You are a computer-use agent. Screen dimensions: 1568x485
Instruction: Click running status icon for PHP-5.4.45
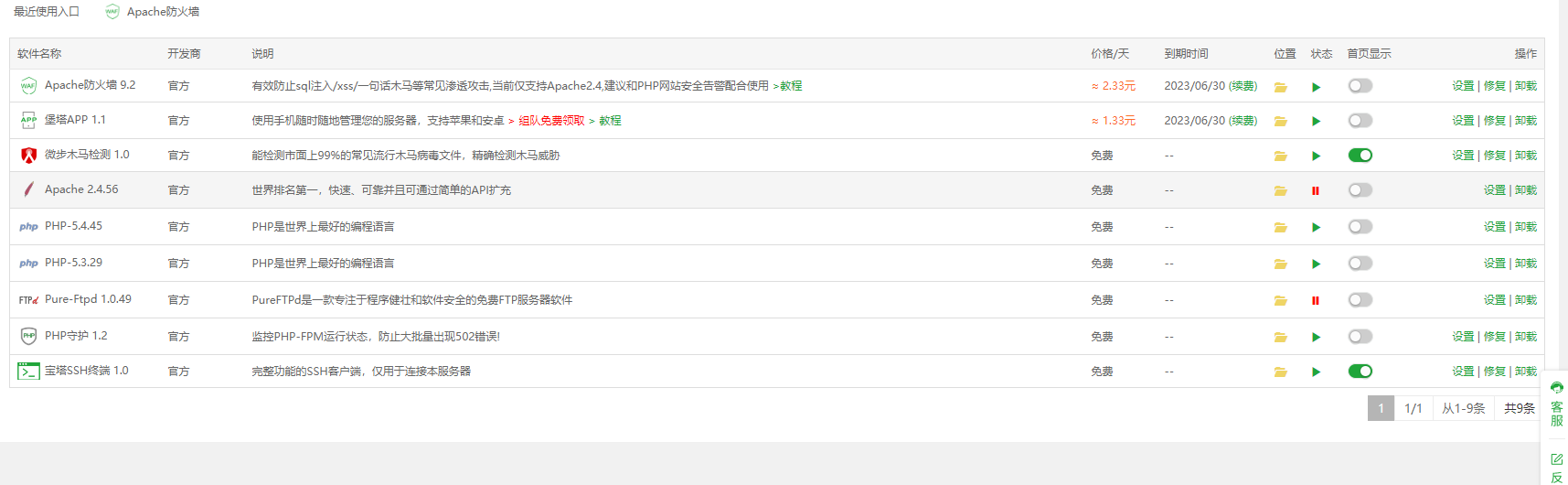pos(1316,227)
